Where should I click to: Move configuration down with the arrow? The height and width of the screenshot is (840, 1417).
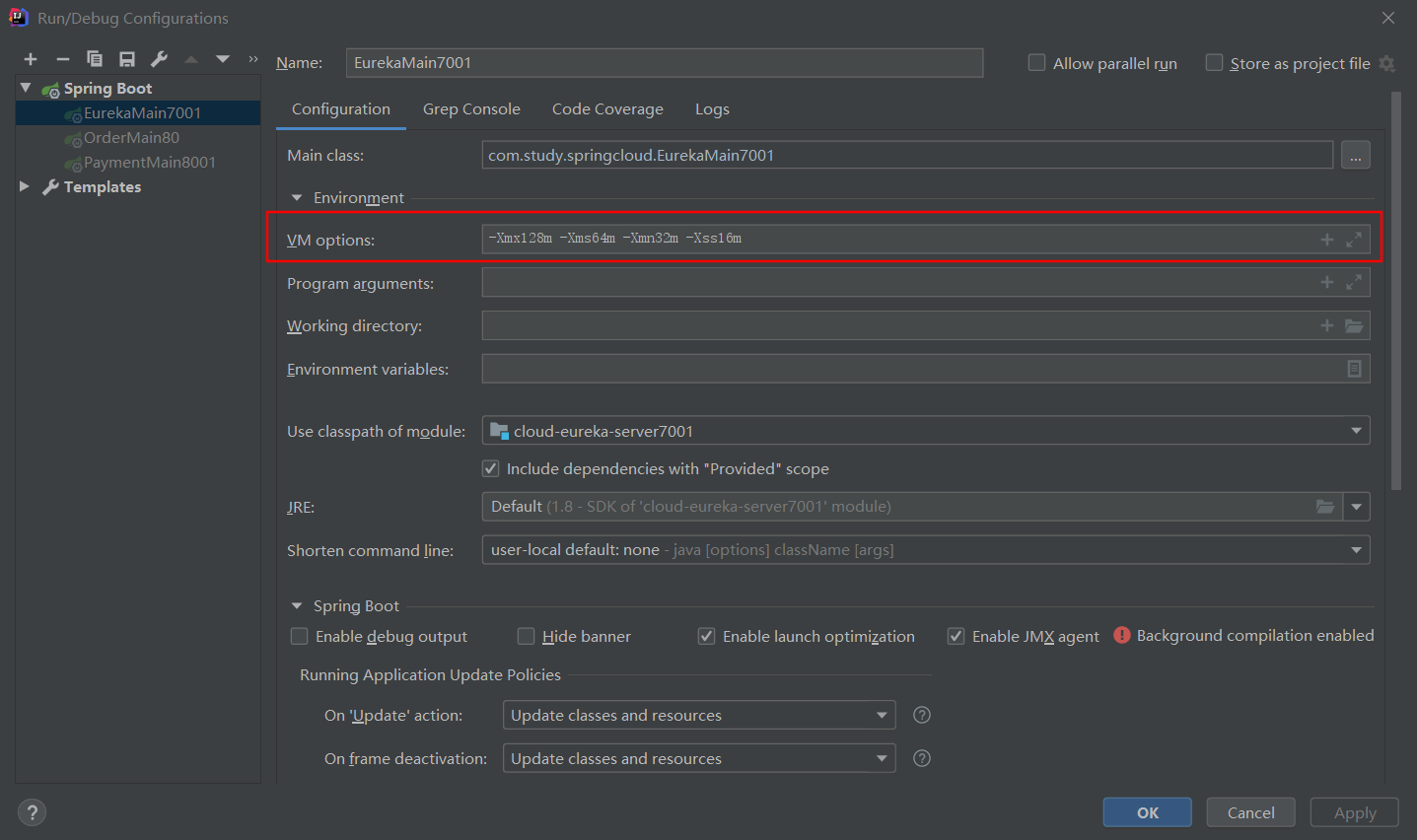point(223,59)
